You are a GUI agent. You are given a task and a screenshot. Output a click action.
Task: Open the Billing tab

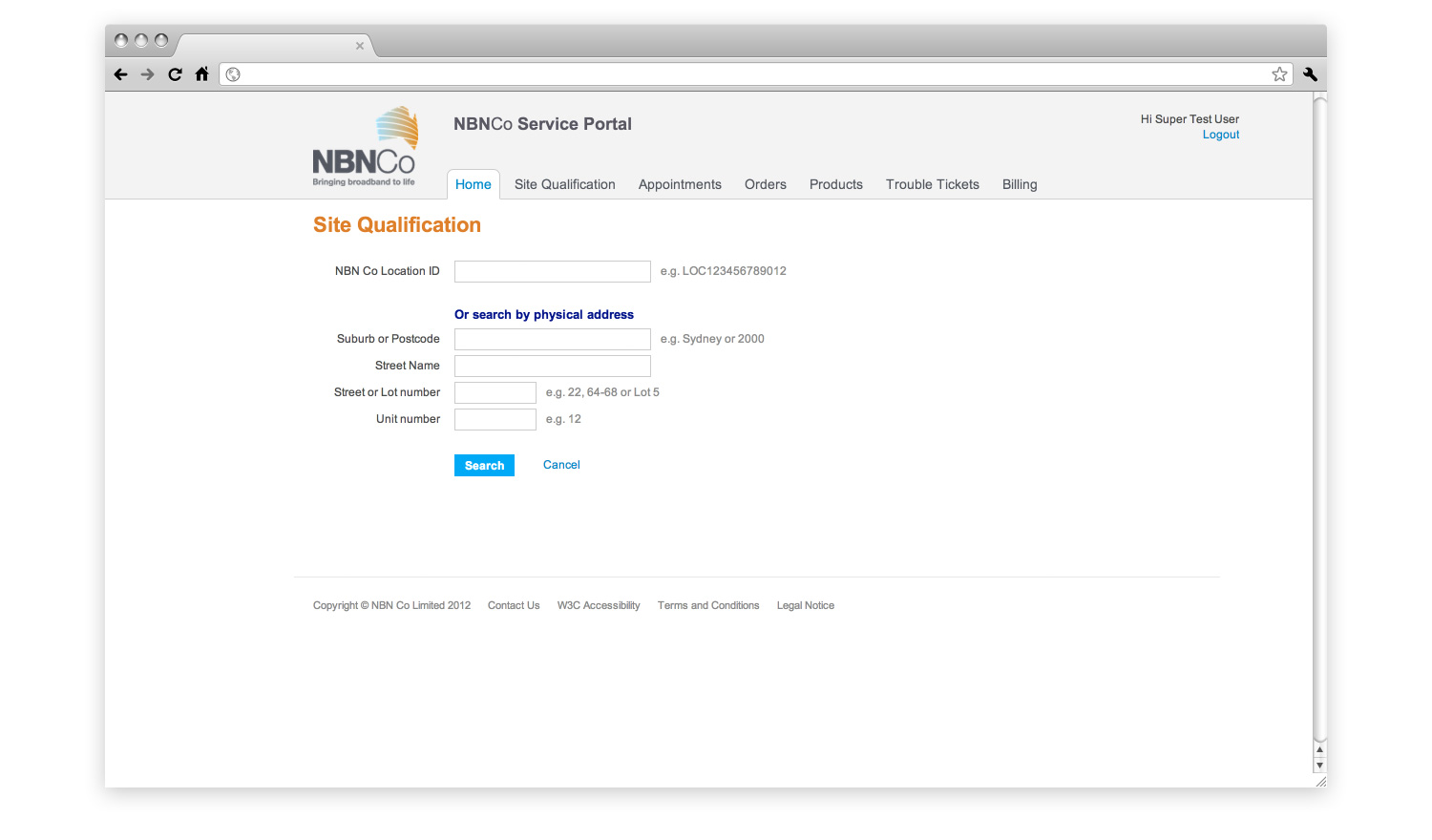[x=1020, y=184]
